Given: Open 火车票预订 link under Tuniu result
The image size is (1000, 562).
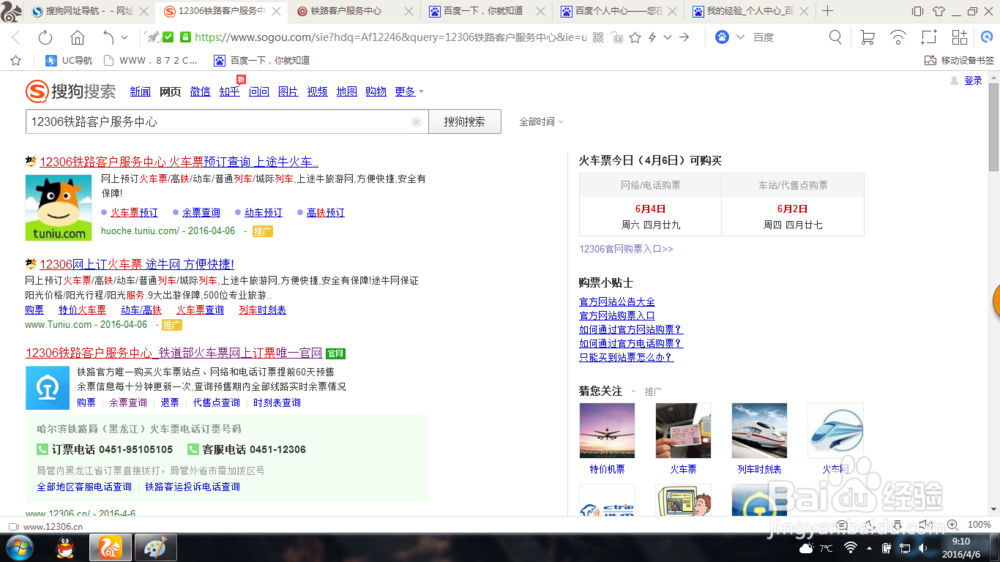Looking at the screenshot, I should click(x=134, y=212).
